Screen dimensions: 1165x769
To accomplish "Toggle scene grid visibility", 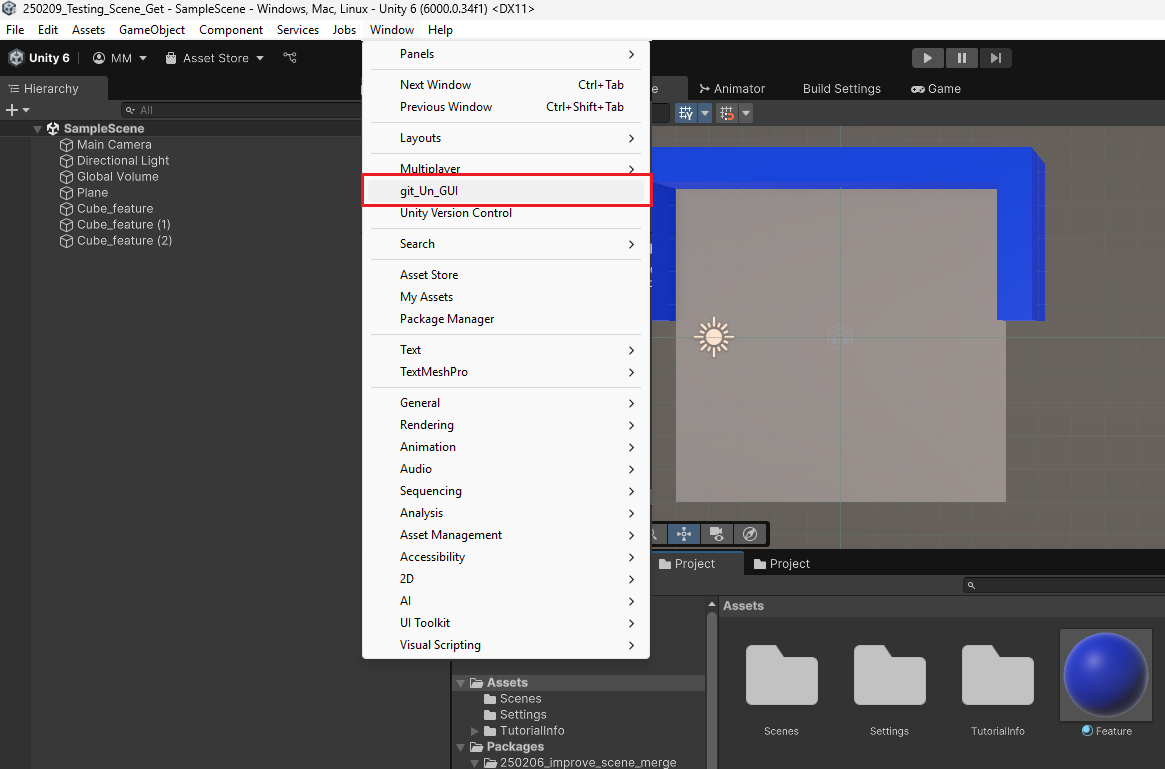I will 686,113.
